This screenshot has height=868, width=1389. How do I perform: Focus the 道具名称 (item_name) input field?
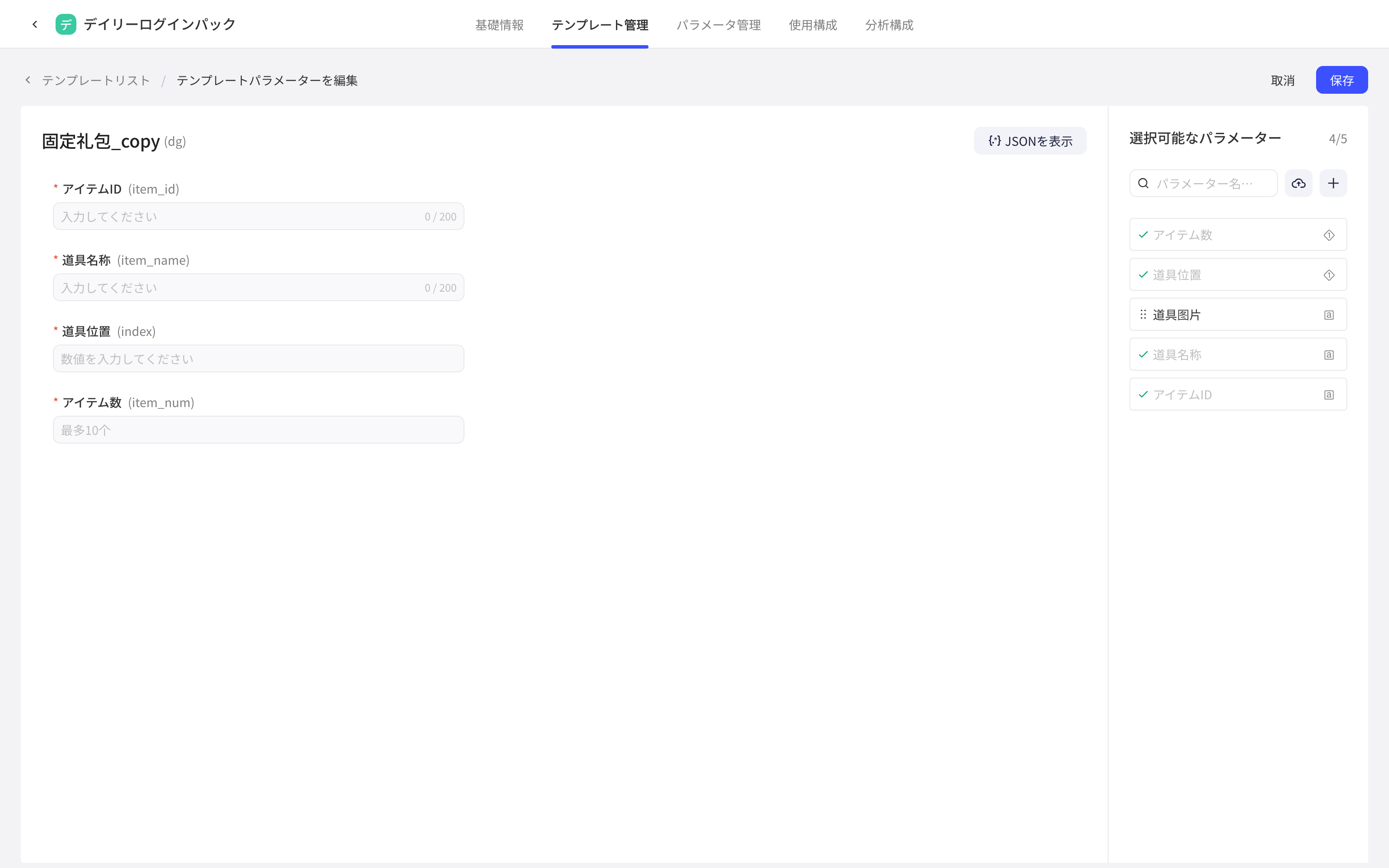[x=258, y=288]
